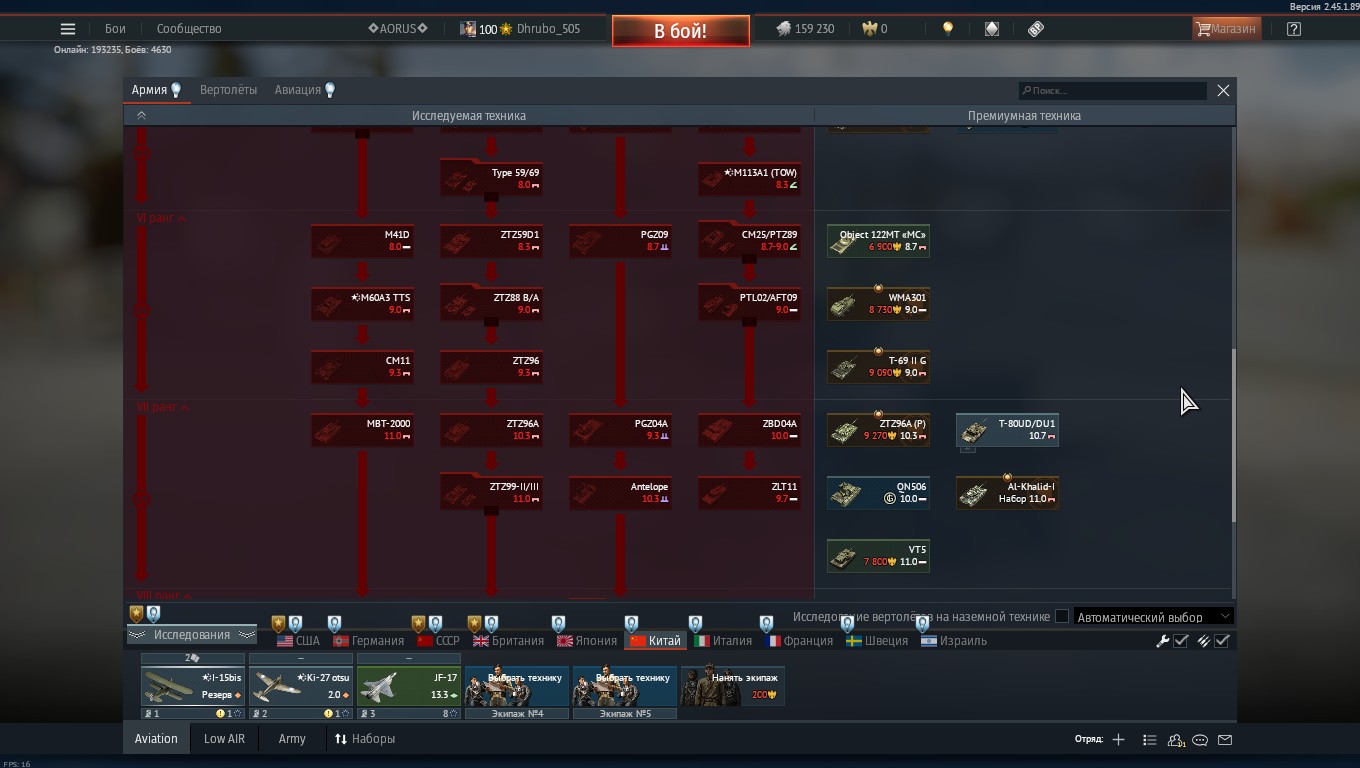Switch to the Германия nation tab

click(369, 641)
